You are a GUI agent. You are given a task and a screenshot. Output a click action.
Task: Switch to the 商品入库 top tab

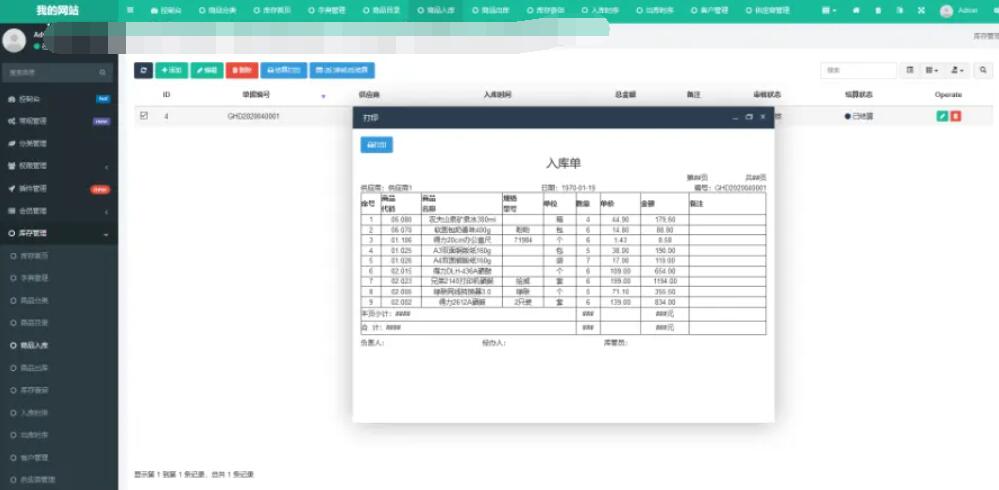coord(437,10)
